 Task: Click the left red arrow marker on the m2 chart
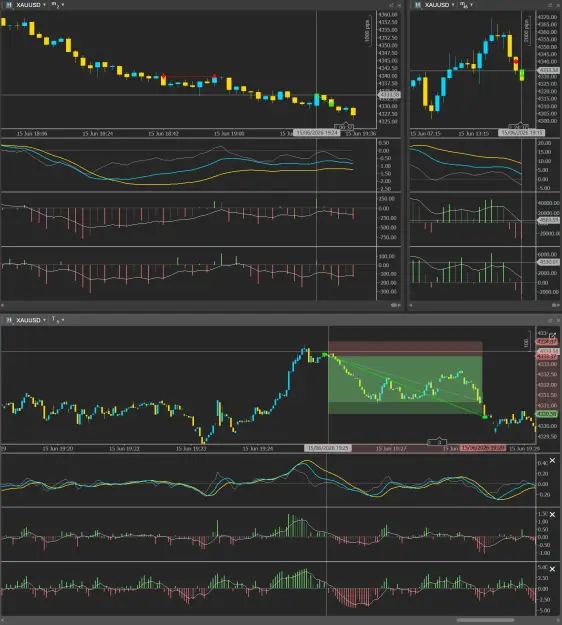click(x=163, y=76)
